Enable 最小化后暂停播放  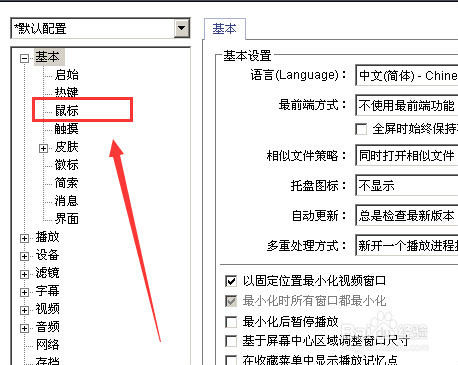pos(231,322)
